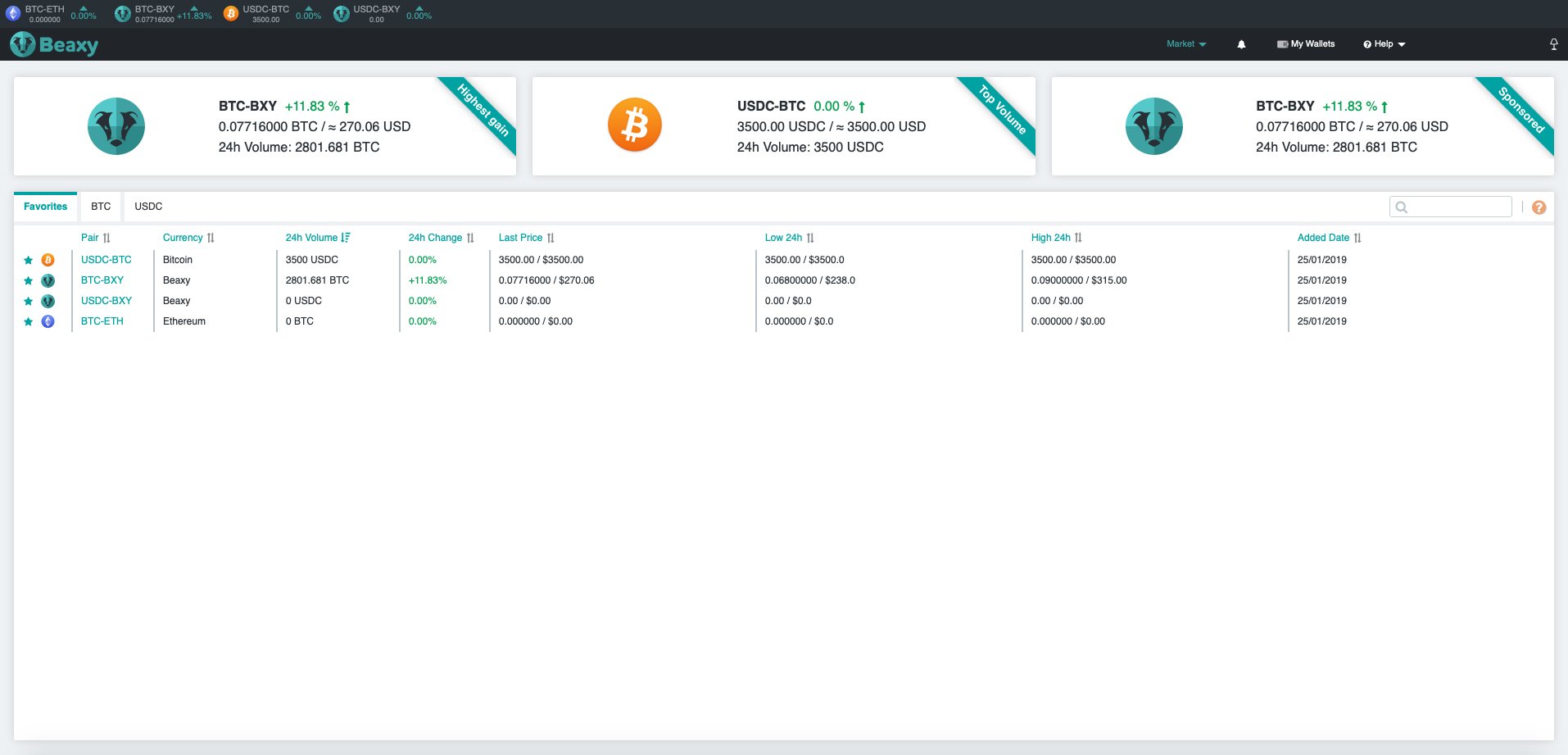
Task: Open the notifications bell icon
Action: 1241,44
